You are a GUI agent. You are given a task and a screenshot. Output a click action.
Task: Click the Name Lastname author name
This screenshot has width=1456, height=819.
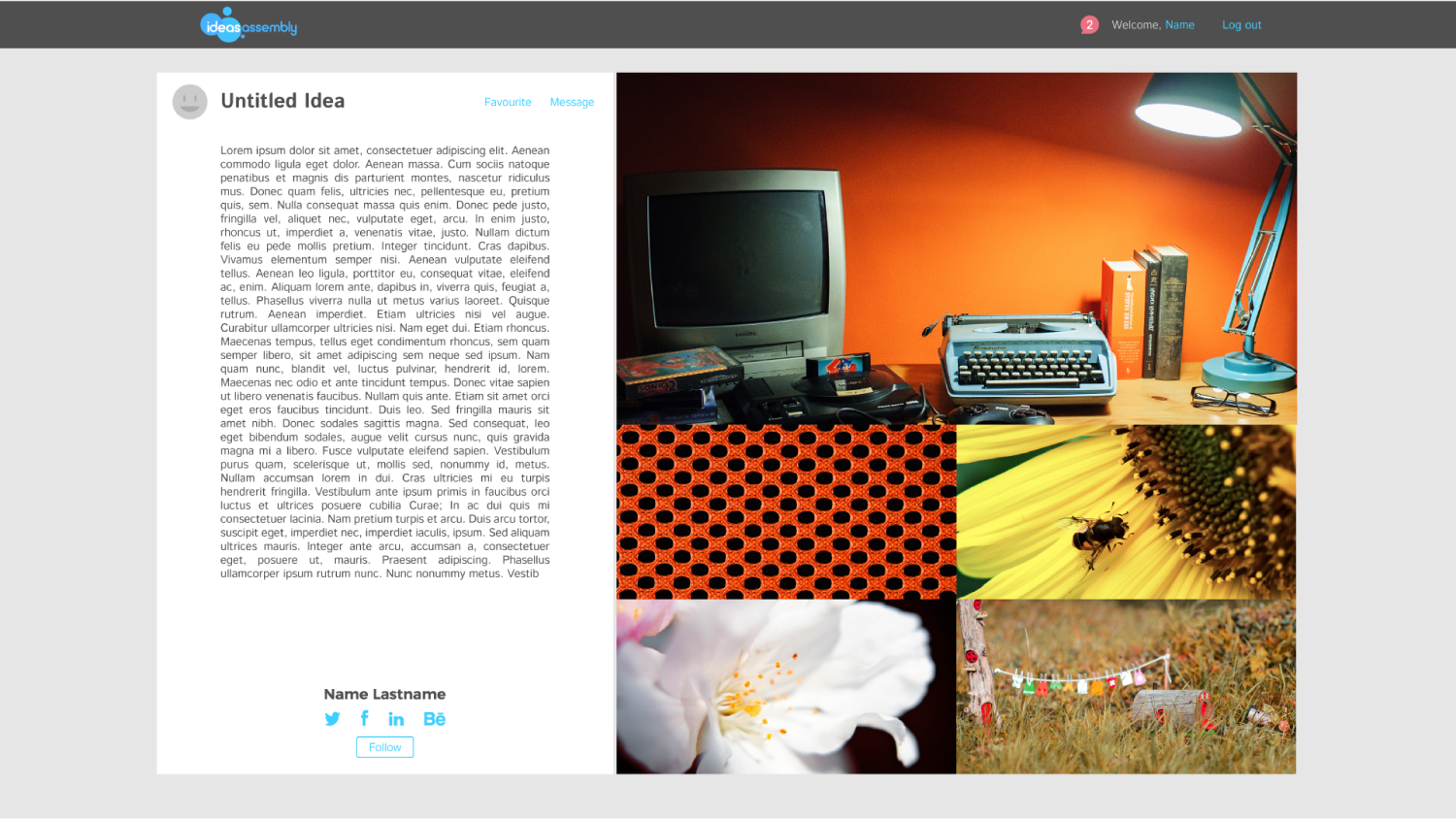(384, 694)
